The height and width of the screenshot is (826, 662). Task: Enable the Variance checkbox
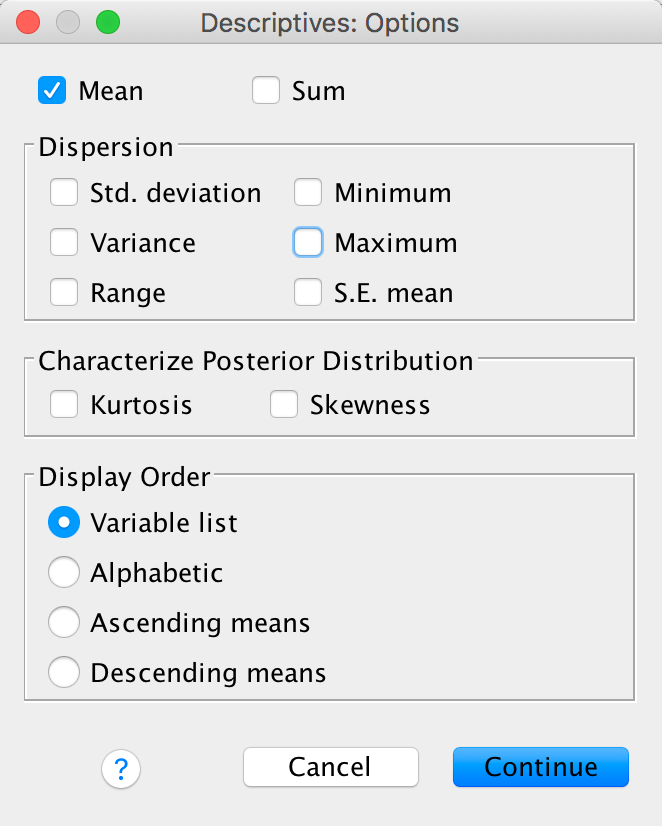pyautogui.click(x=64, y=243)
